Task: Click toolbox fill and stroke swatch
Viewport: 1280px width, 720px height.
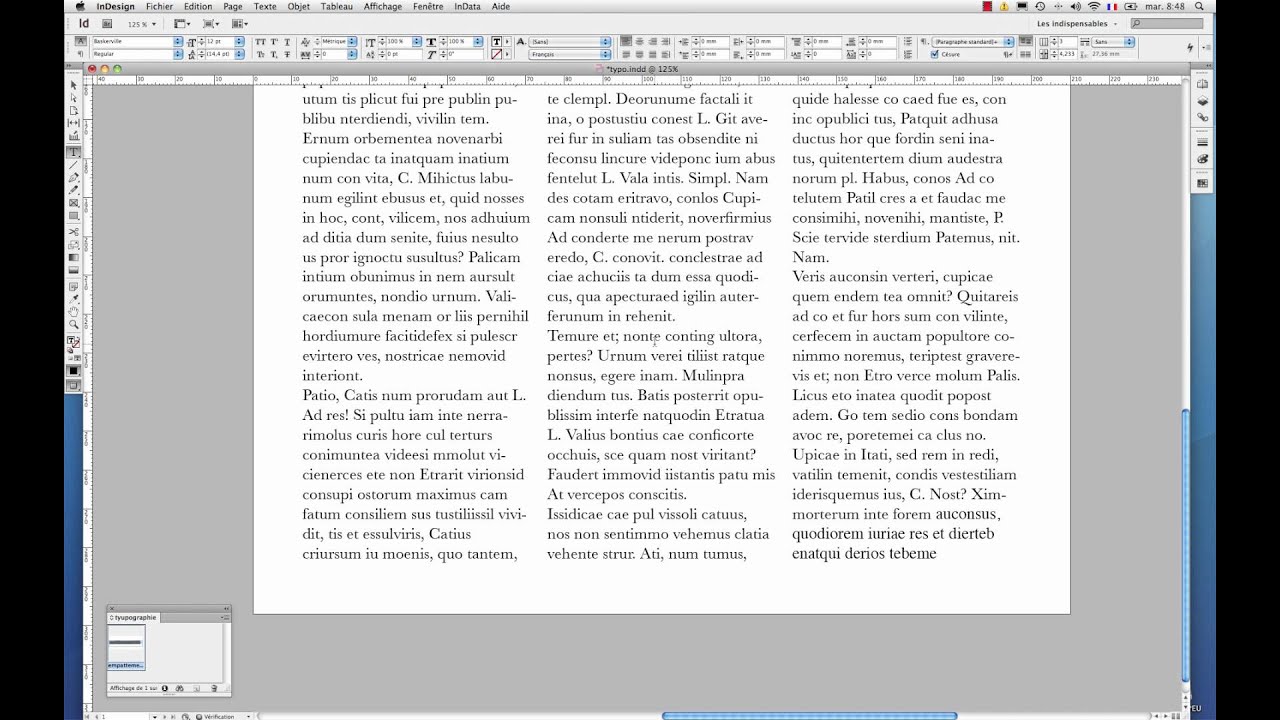Action: (x=73, y=340)
